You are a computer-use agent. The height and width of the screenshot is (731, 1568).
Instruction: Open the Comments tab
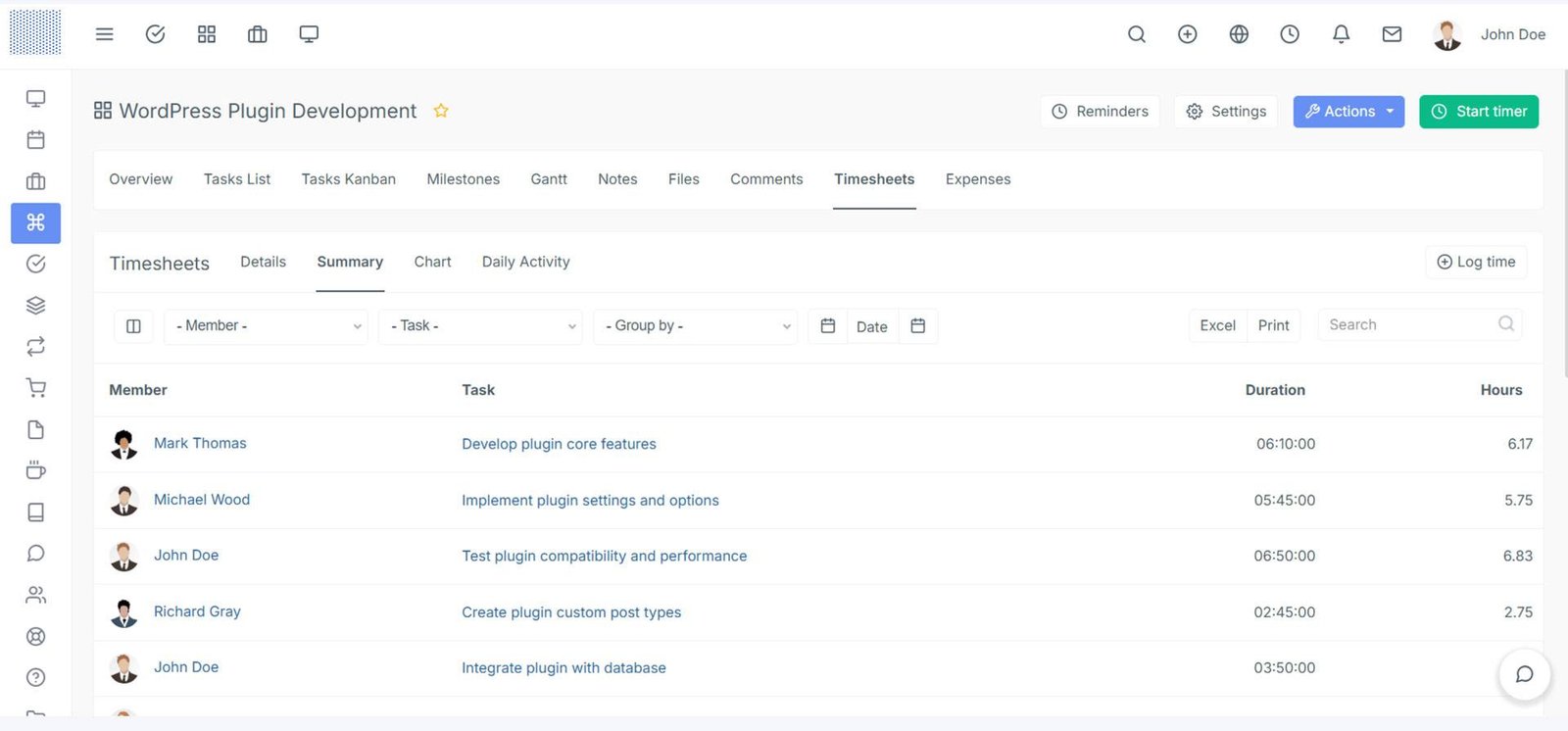[766, 179]
